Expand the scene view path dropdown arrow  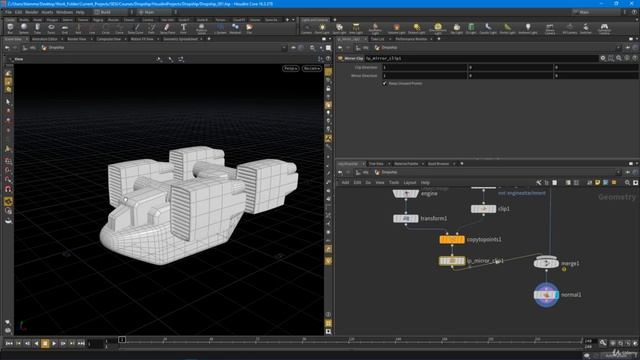284,48
